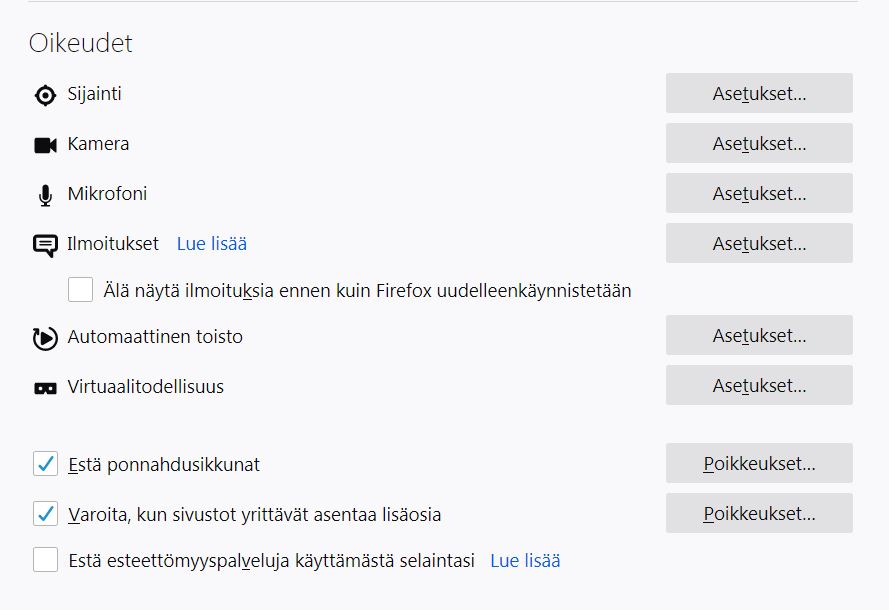The height and width of the screenshot is (610, 889).
Task: Click the 'Kamera' label text
Action: click(99, 144)
